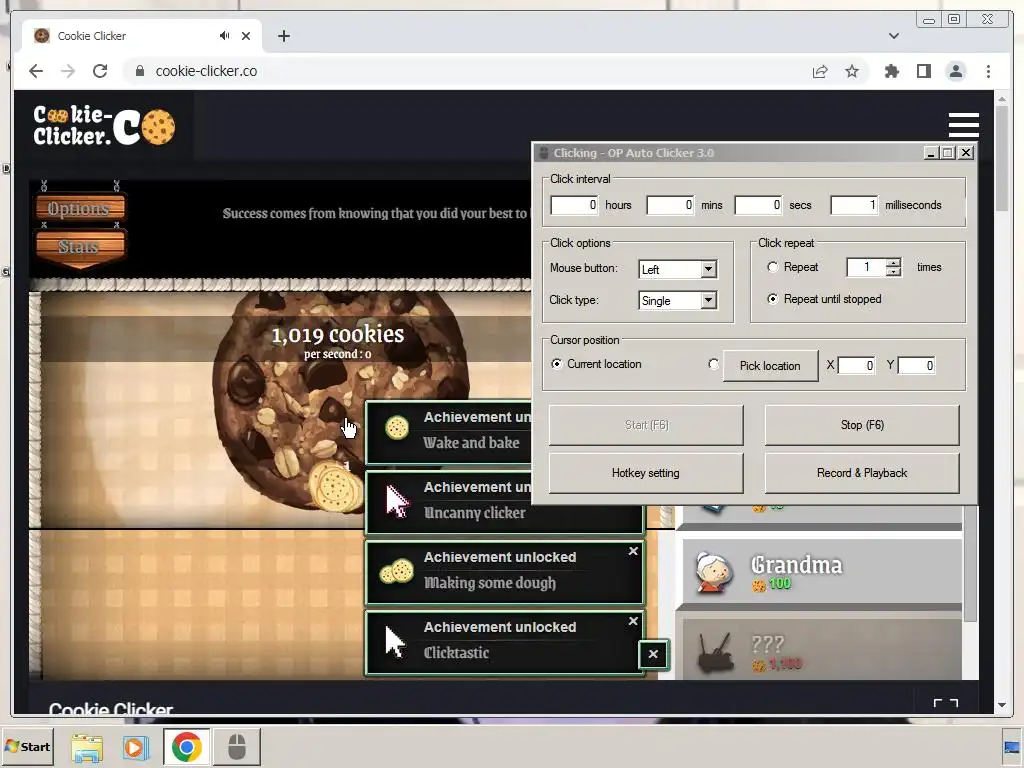The width and height of the screenshot is (1024, 768).
Task: Click the page vertical scrollbar thumb
Action: point(1002,158)
